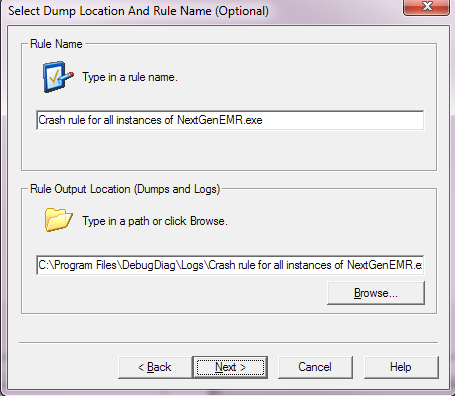Click the 'Rule Name' group label

(56, 44)
